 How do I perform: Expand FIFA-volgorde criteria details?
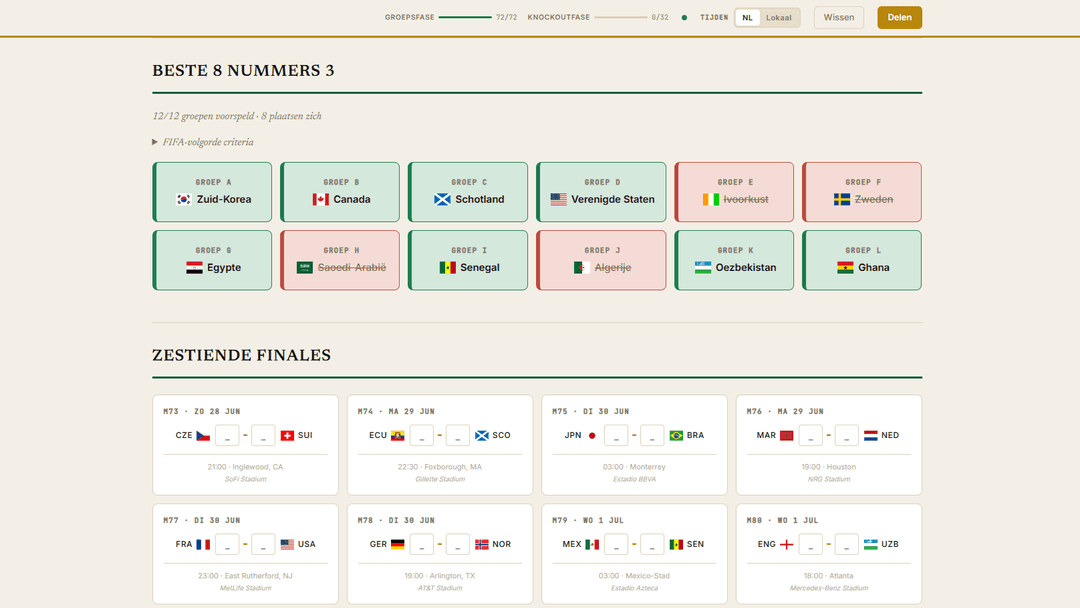202,143
